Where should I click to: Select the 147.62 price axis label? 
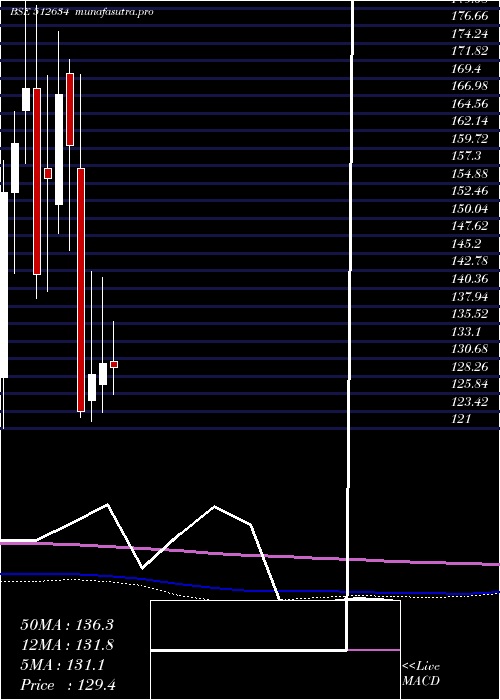click(x=470, y=226)
